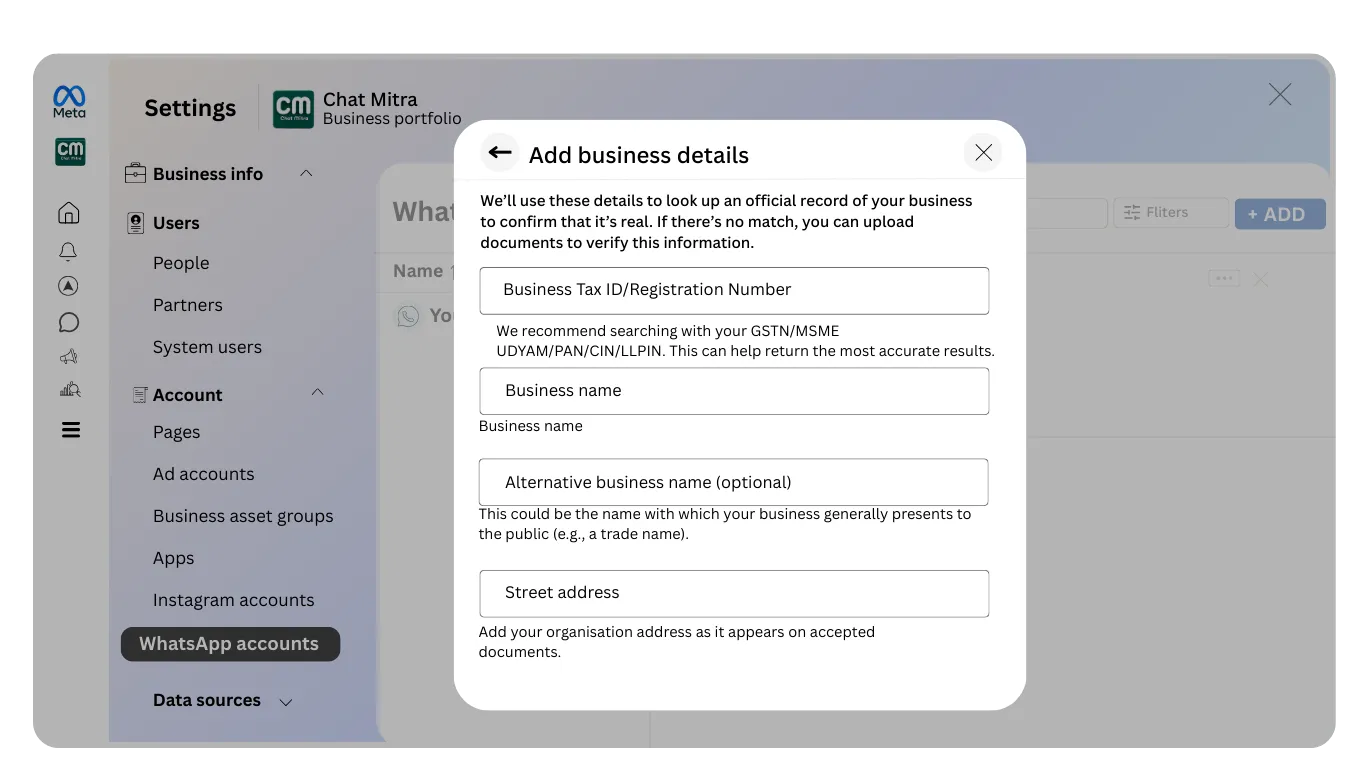Collapse the Business info section
This screenshot has width=1366, height=768.
point(306,173)
